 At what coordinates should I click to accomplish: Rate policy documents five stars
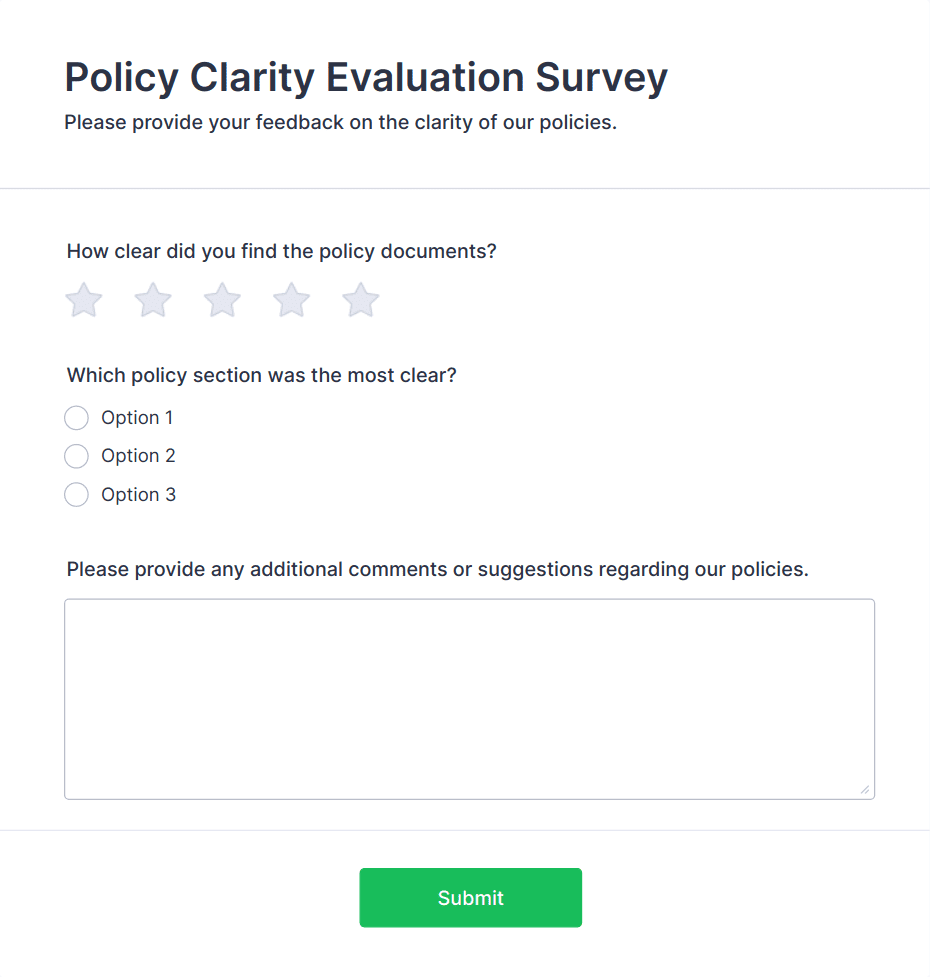[x=360, y=300]
